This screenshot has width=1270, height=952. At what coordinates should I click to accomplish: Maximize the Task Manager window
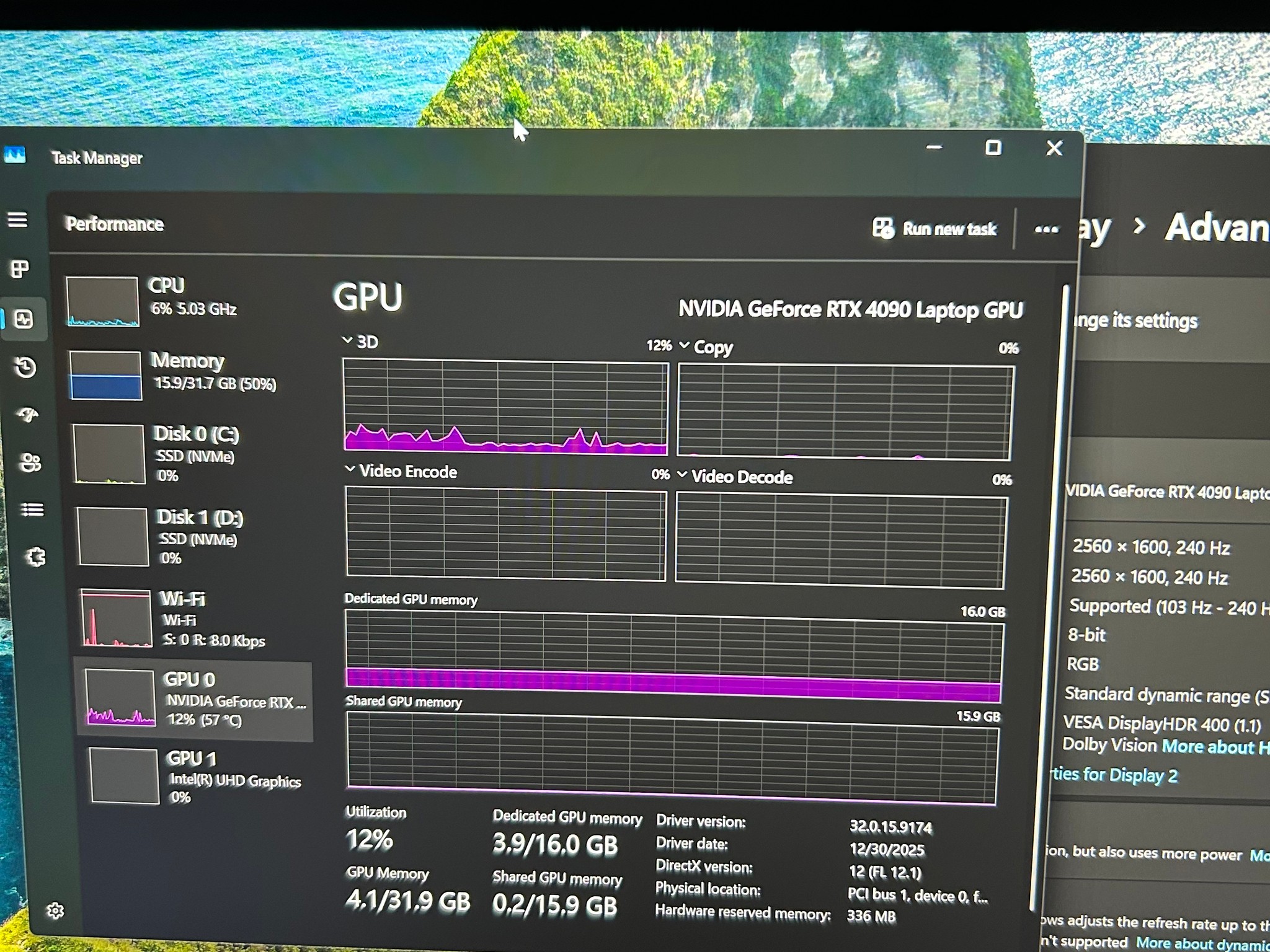click(993, 148)
